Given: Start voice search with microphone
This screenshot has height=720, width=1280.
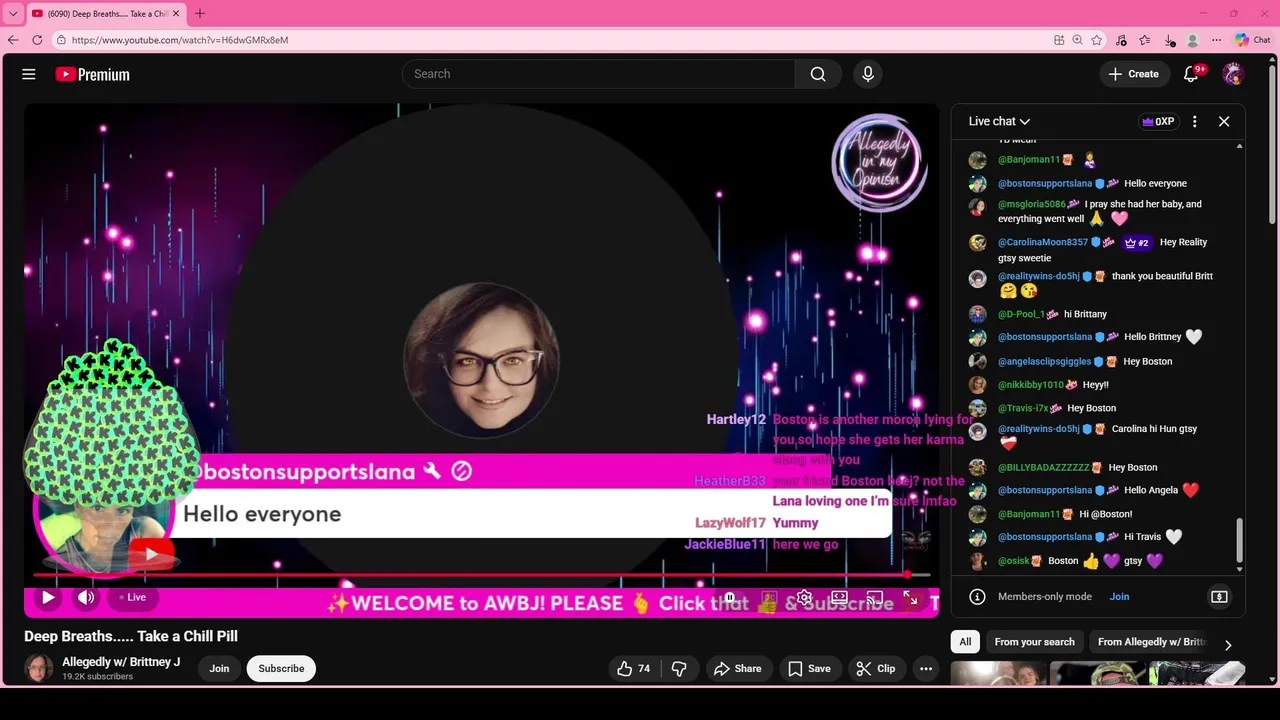Looking at the screenshot, I should pyautogui.click(x=868, y=74).
